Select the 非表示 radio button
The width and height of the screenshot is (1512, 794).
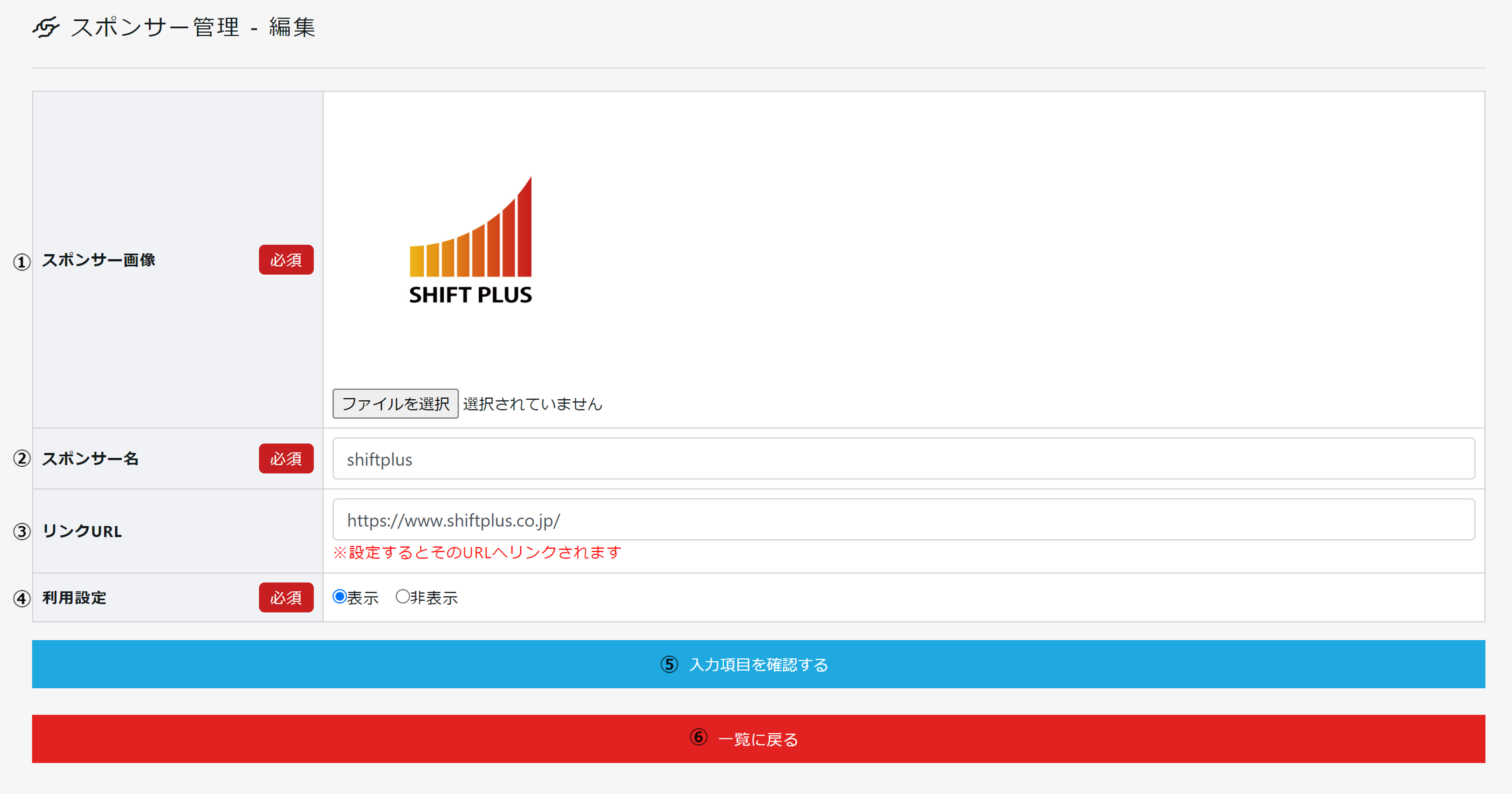tap(403, 597)
